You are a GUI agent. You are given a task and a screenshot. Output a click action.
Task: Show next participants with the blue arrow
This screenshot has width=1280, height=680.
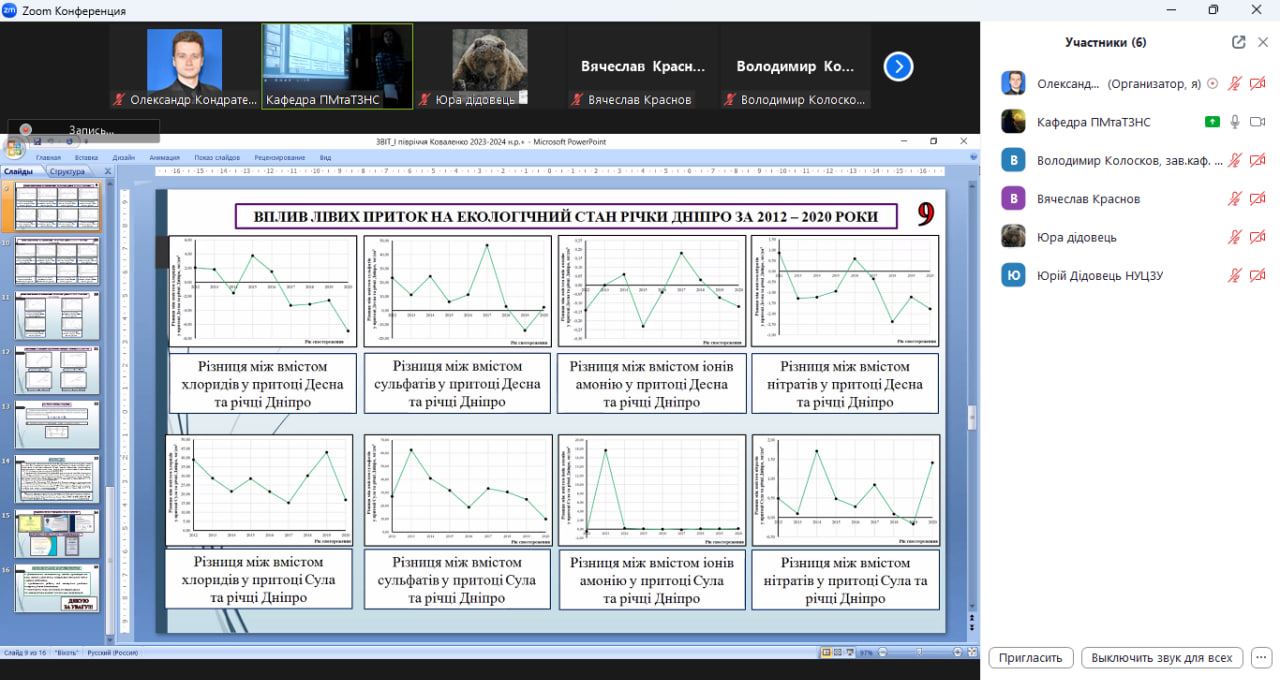pyautogui.click(x=898, y=67)
